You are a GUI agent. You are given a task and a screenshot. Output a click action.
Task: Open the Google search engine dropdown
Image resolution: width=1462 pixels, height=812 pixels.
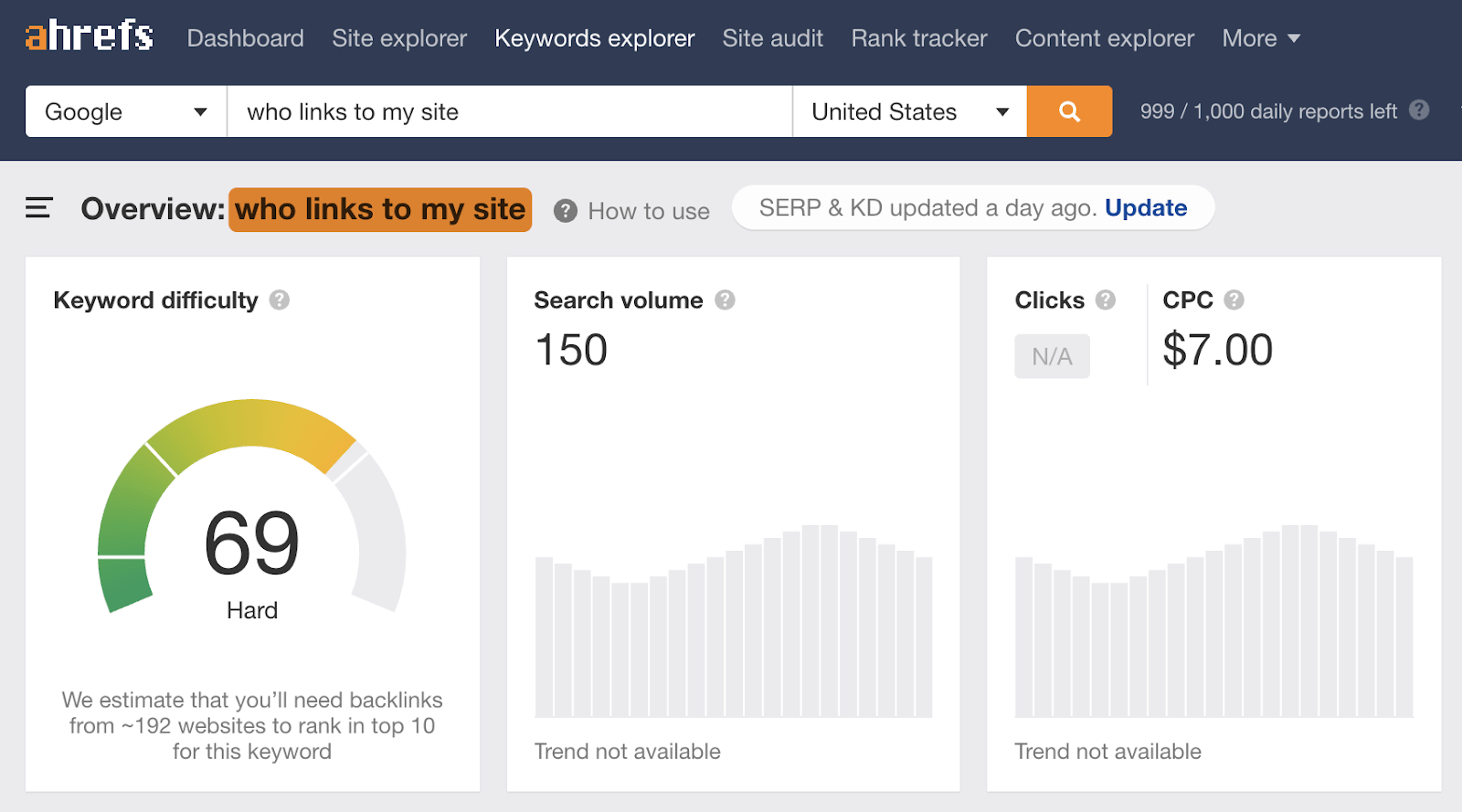[126, 111]
